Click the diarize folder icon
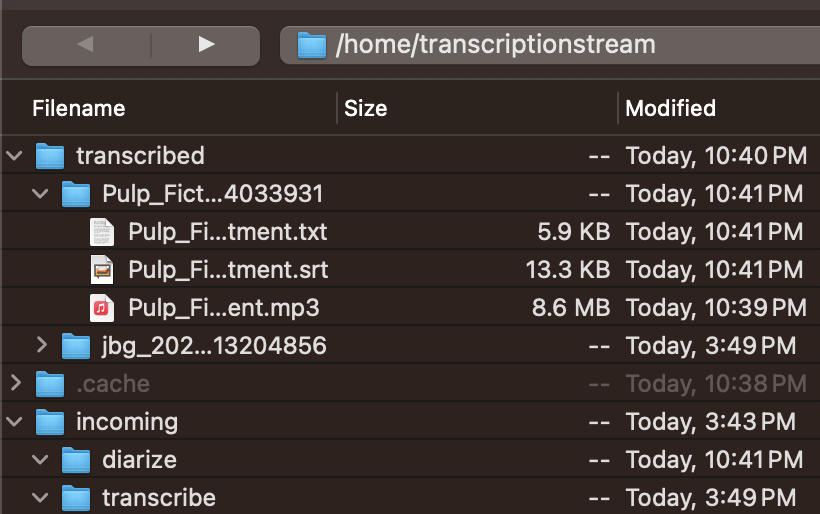The image size is (820, 514). (x=76, y=460)
